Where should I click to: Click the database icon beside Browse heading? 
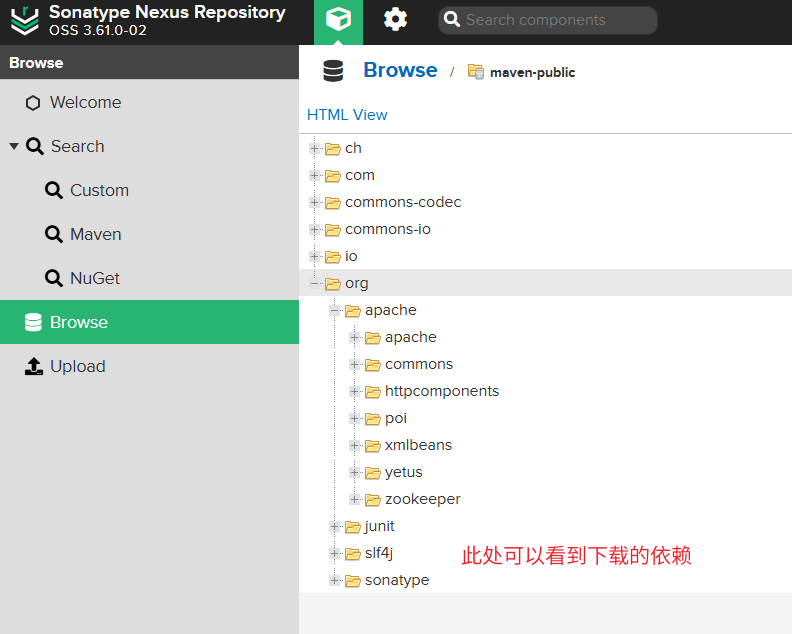tap(333, 71)
